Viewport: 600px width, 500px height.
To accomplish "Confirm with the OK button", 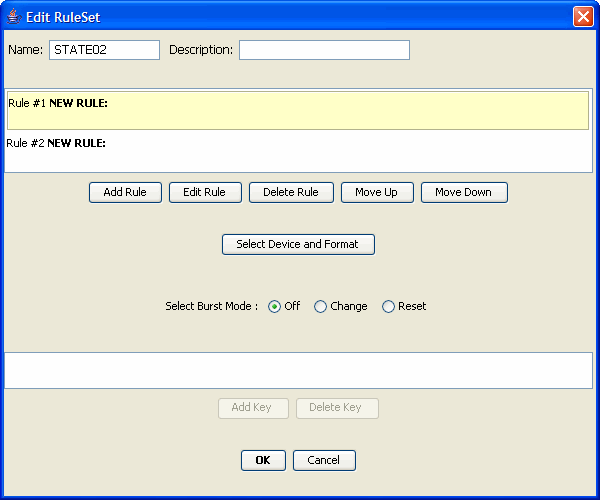I will [263, 460].
